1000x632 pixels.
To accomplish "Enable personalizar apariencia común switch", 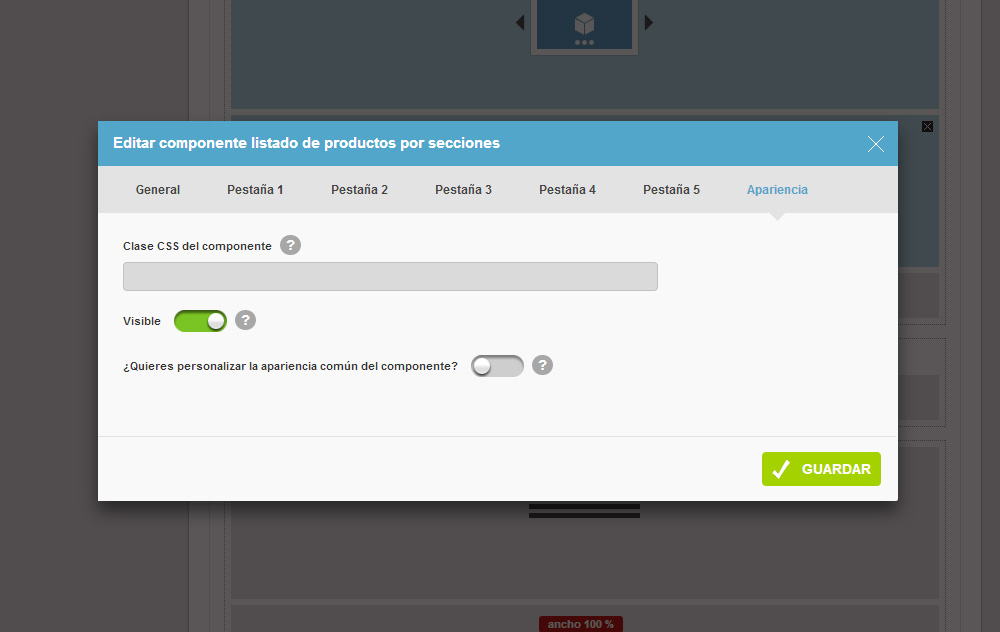I will pyautogui.click(x=497, y=366).
